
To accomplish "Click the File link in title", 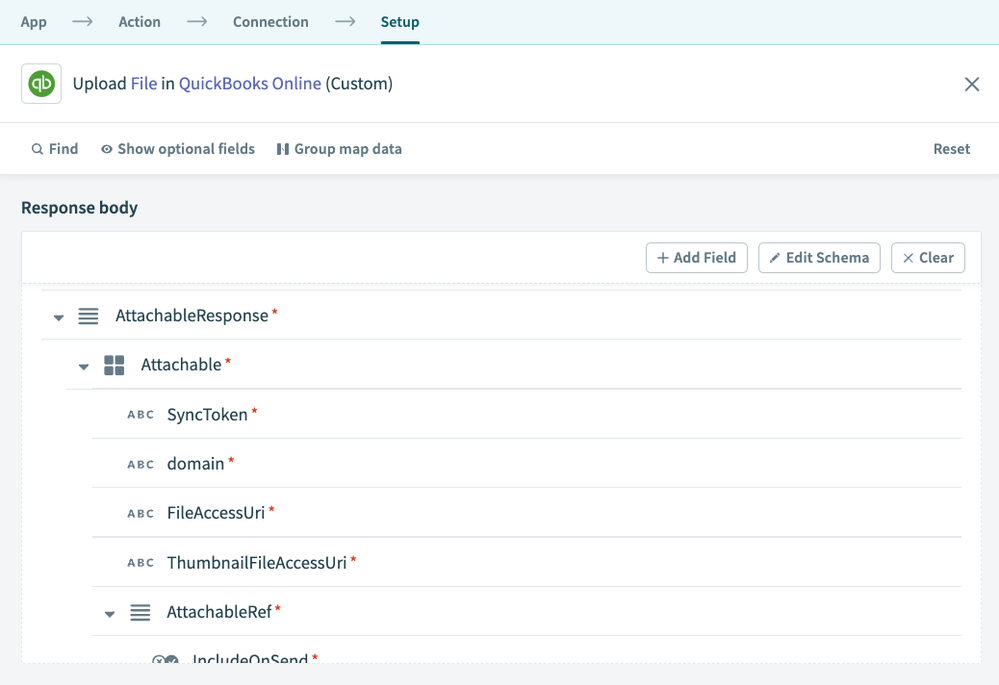I will [x=144, y=83].
